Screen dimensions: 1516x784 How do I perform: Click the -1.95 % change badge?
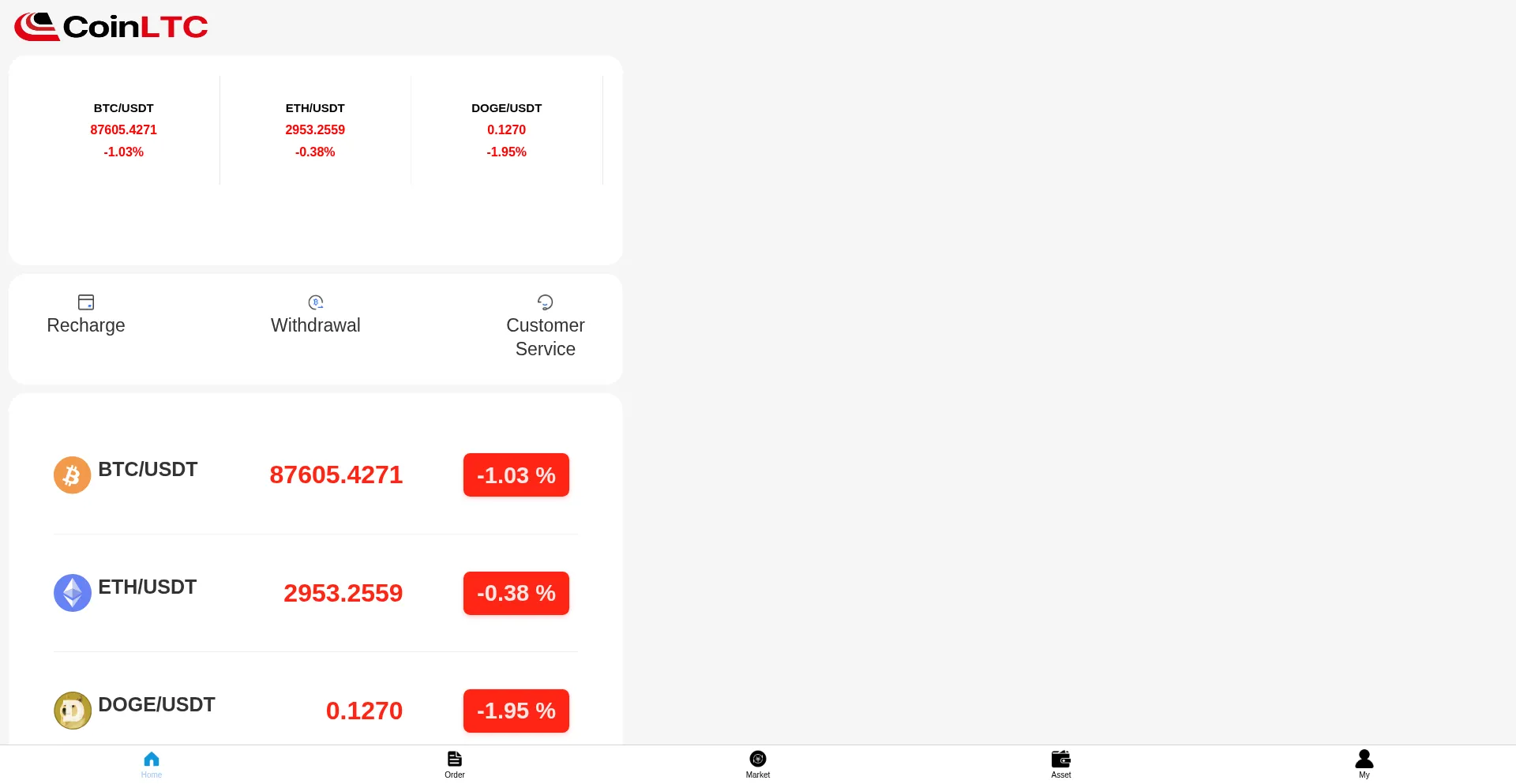point(516,711)
